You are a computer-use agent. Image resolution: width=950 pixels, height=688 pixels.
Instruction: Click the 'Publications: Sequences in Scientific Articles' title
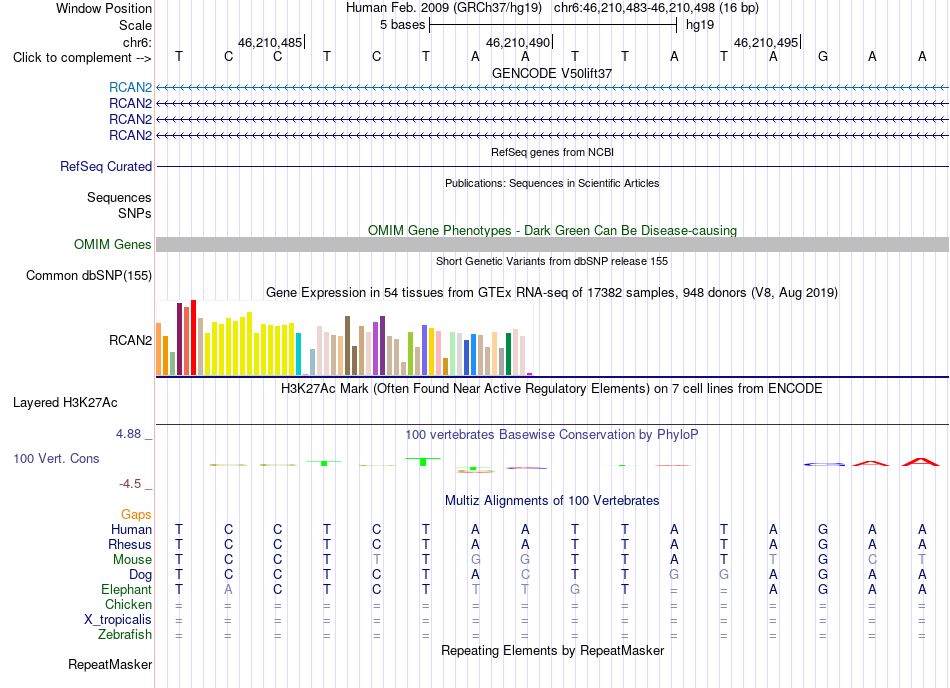click(552, 183)
